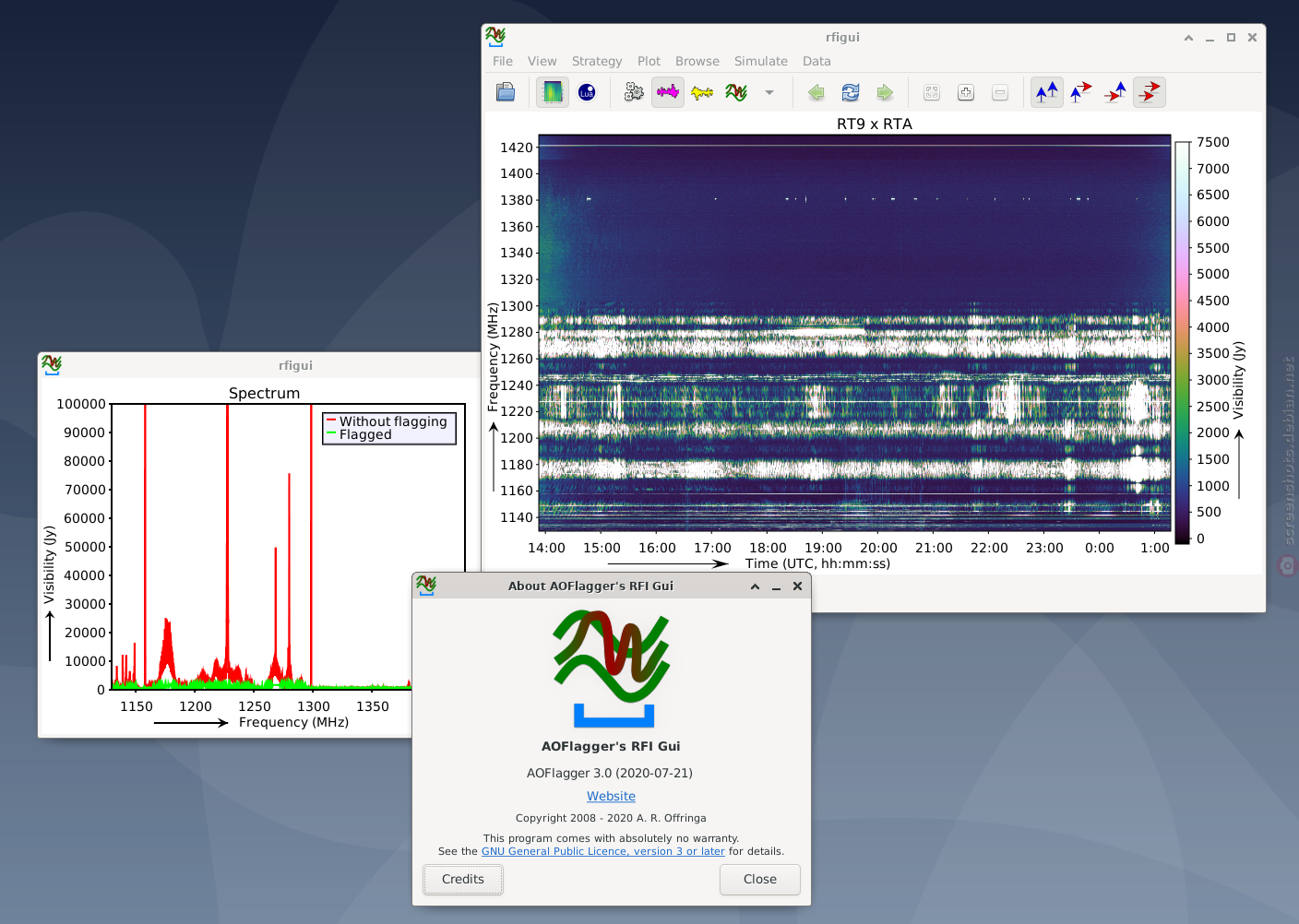Click the About dialog's title bar app icon
The width and height of the screenshot is (1299, 924).
[425, 586]
